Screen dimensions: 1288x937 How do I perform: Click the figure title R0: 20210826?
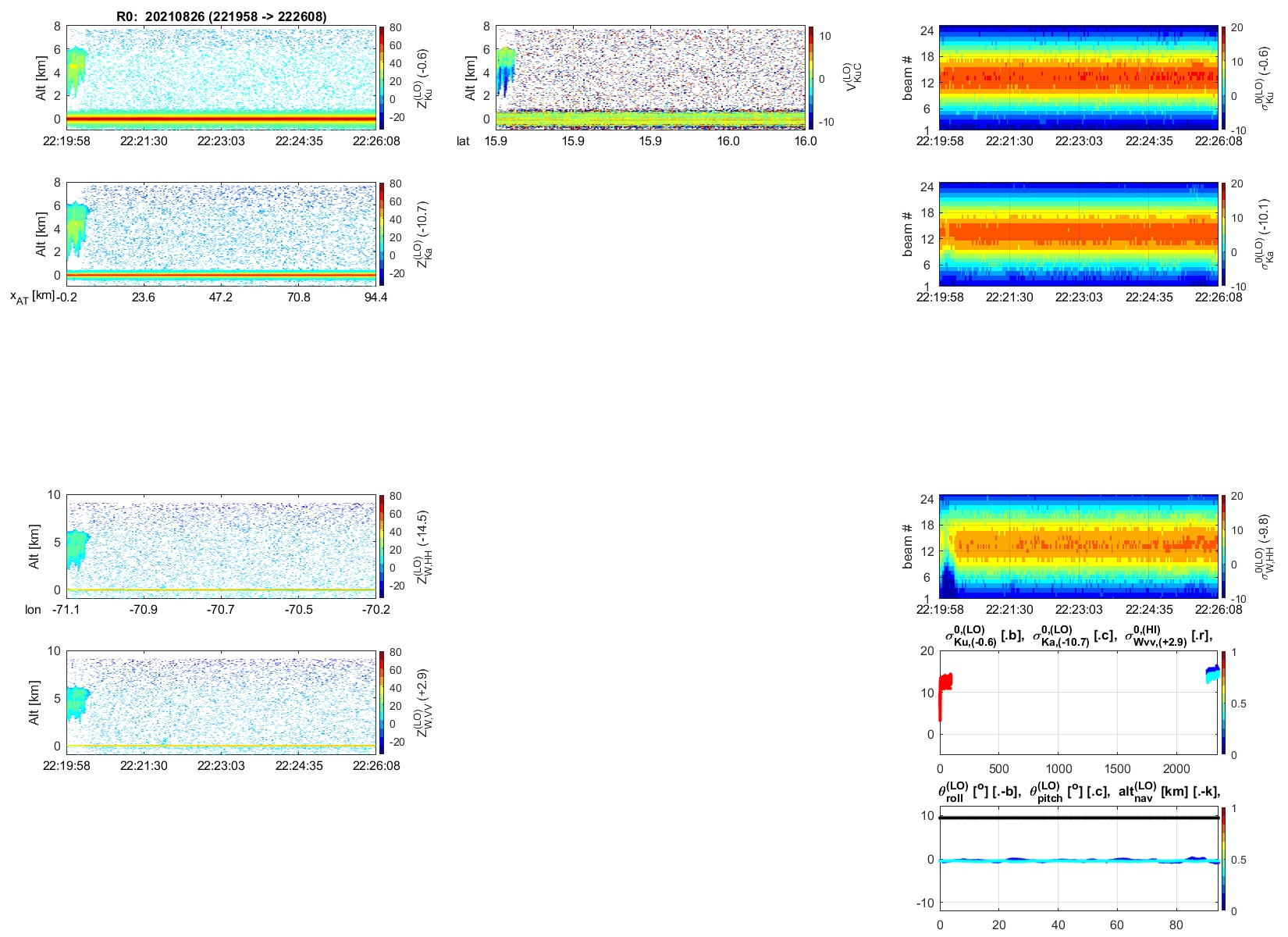tap(221, 16)
